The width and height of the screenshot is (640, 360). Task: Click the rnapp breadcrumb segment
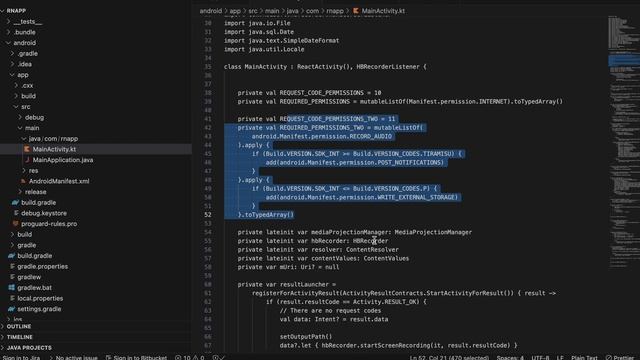[x=335, y=11]
